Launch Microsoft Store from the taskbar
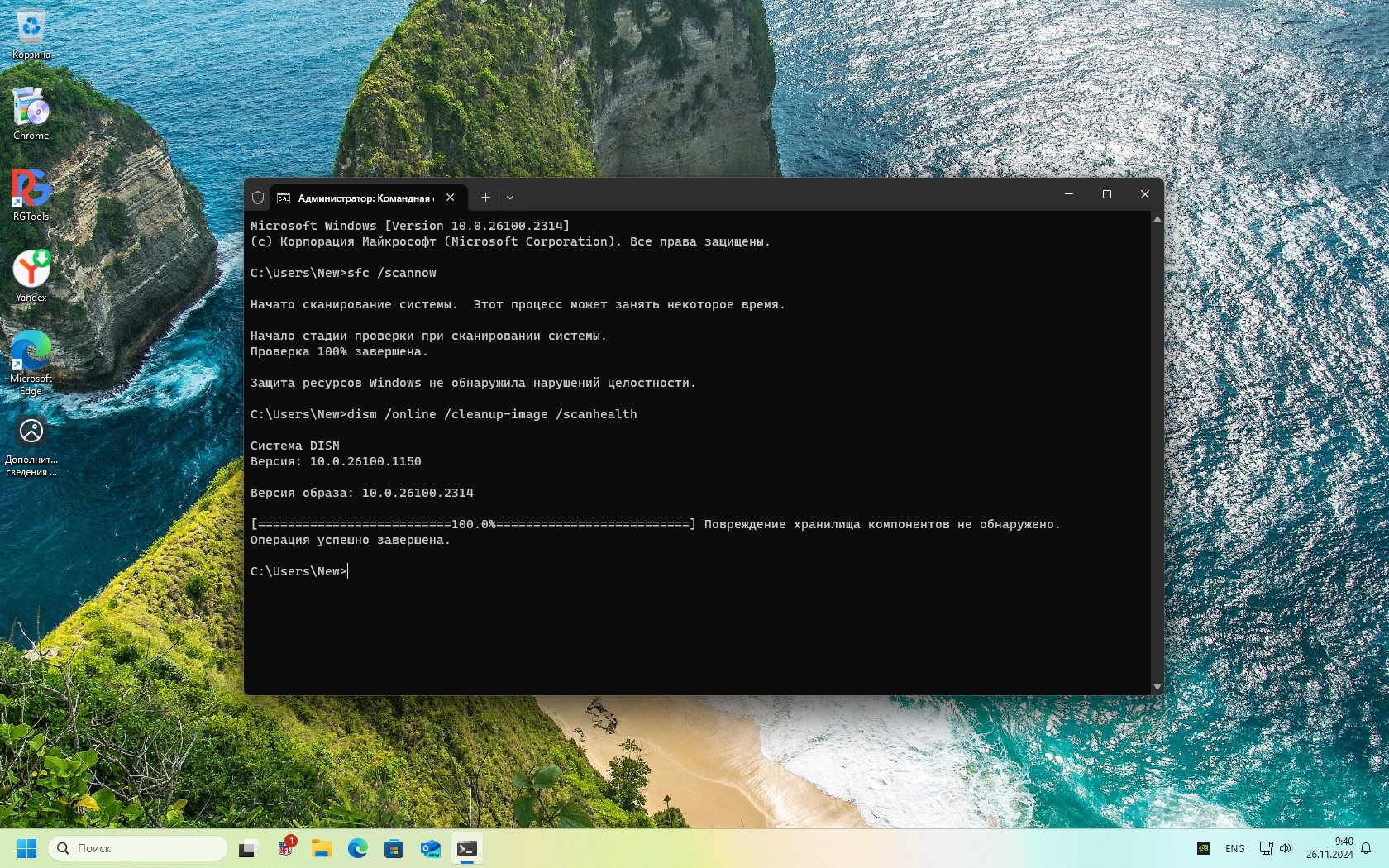The width and height of the screenshot is (1389, 868). (394, 848)
